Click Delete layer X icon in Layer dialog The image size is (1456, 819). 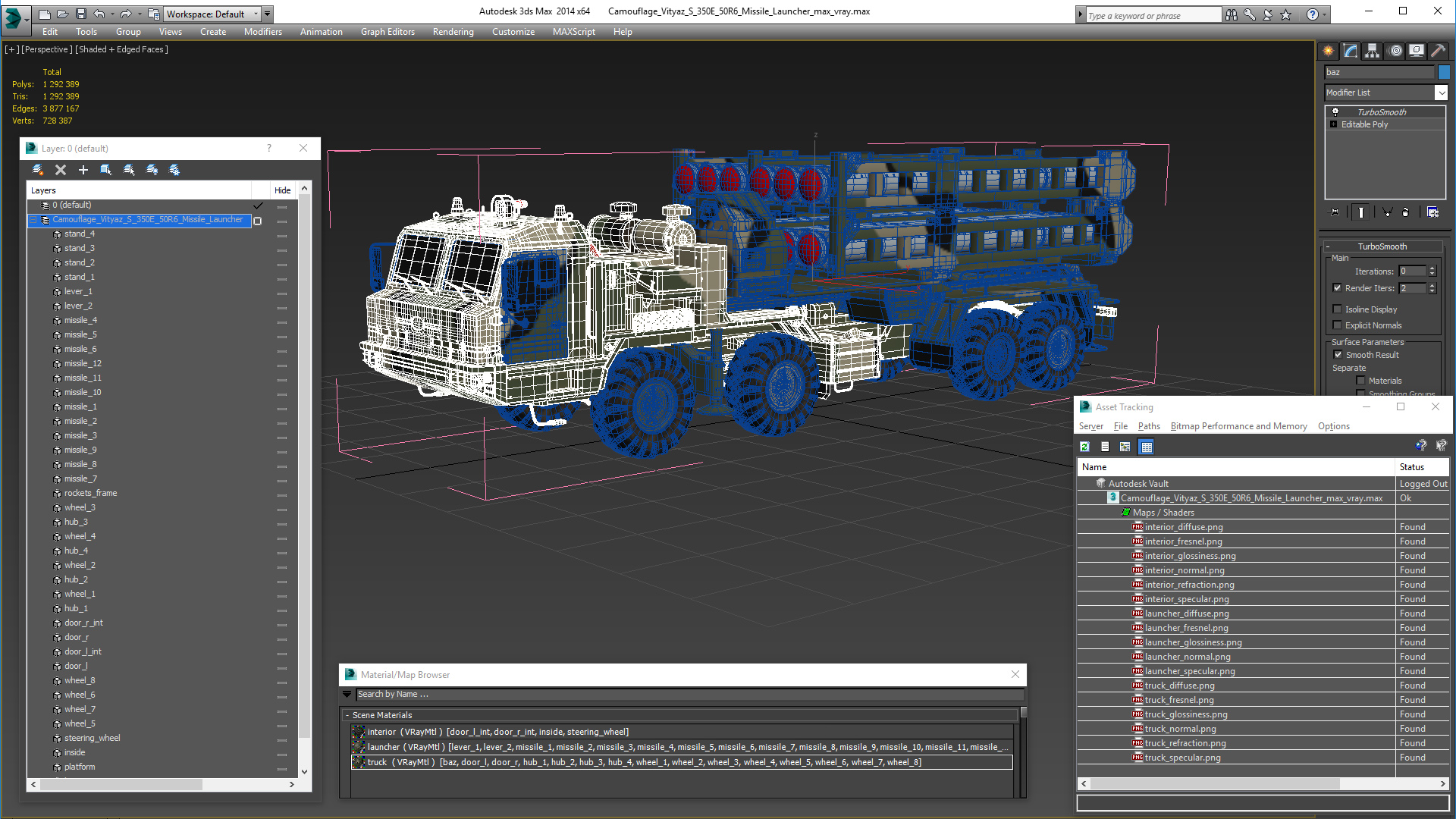(61, 170)
